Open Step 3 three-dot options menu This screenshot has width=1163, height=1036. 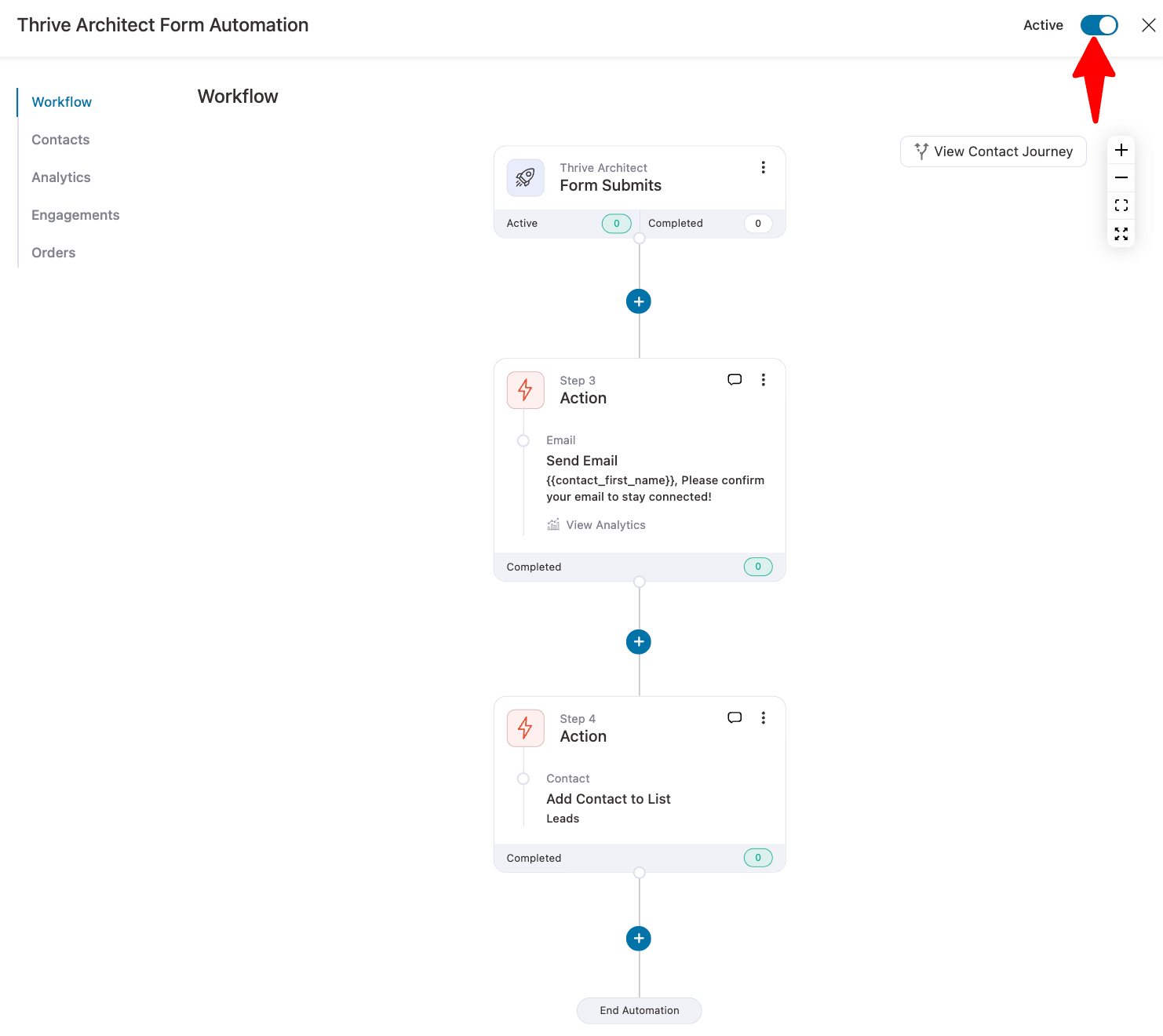[x=763, y=380]
